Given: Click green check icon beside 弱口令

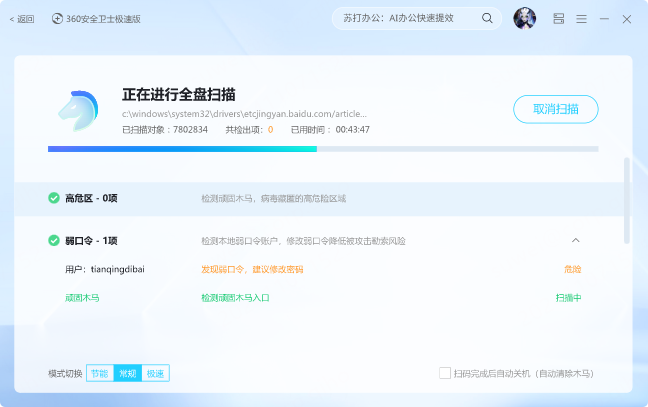Looking at the screenshot, I should click(54, 240).
